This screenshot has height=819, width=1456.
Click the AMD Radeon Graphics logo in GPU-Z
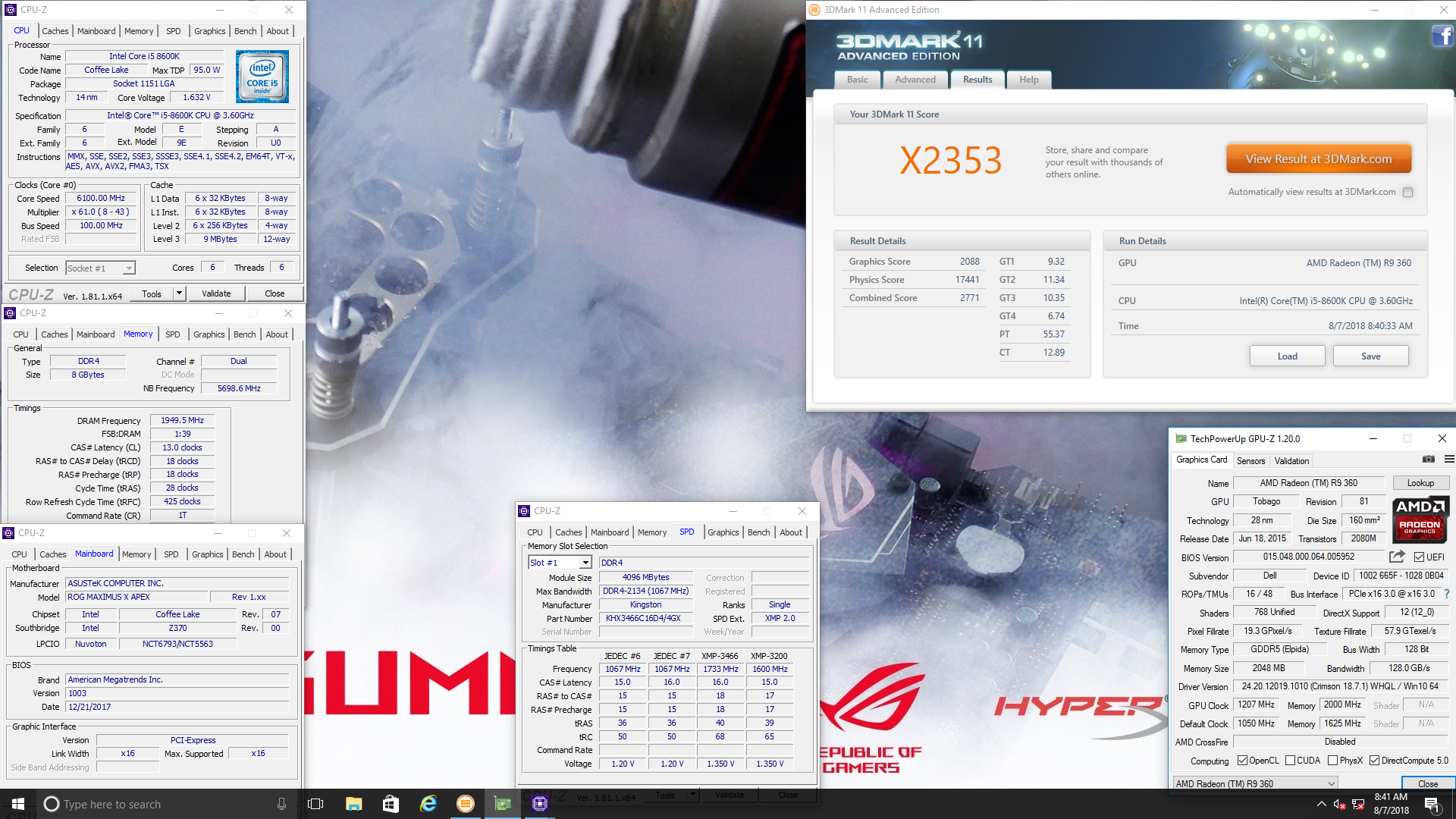coord(1420,519)
